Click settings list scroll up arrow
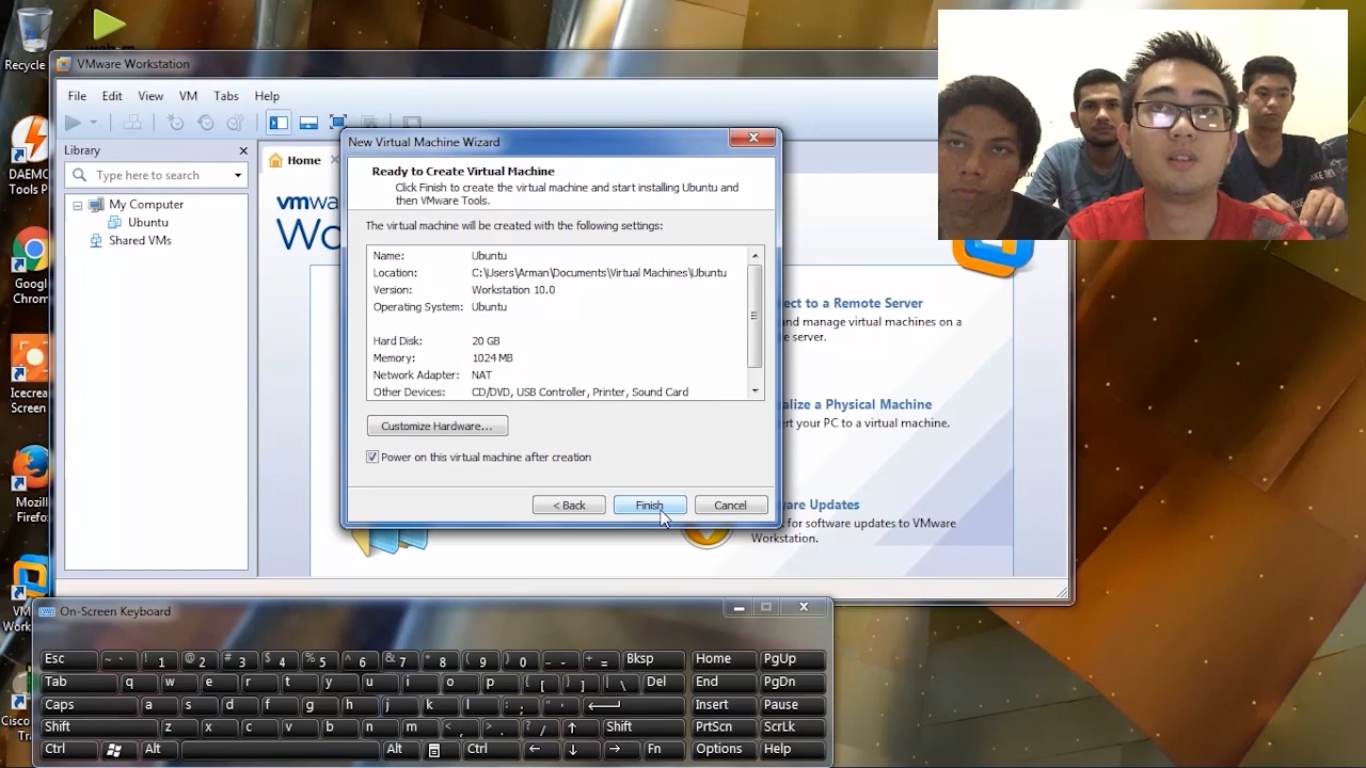The height and width of the screenshot is (768, 1366). click(x=755, y=256)
